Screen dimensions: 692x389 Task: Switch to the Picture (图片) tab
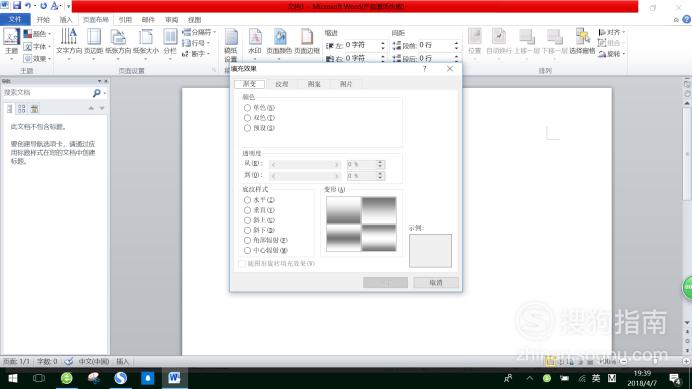pos(346,84)
